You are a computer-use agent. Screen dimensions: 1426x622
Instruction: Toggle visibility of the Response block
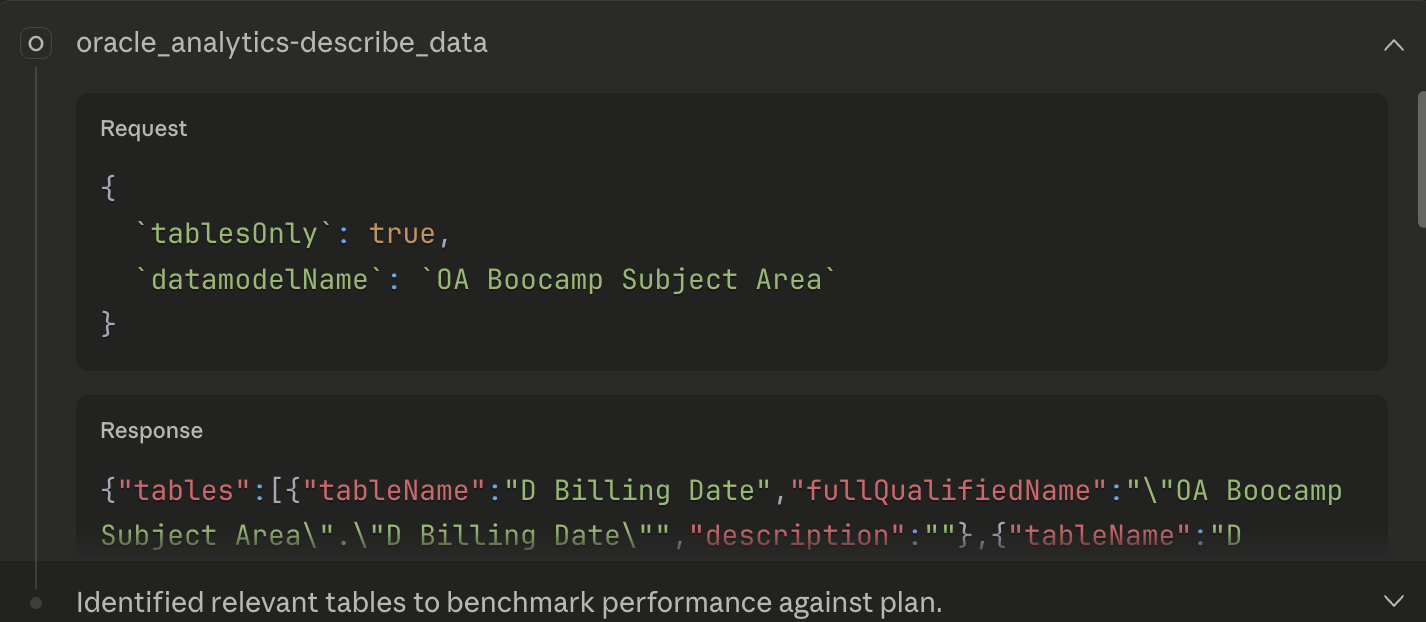pos(151,430)
